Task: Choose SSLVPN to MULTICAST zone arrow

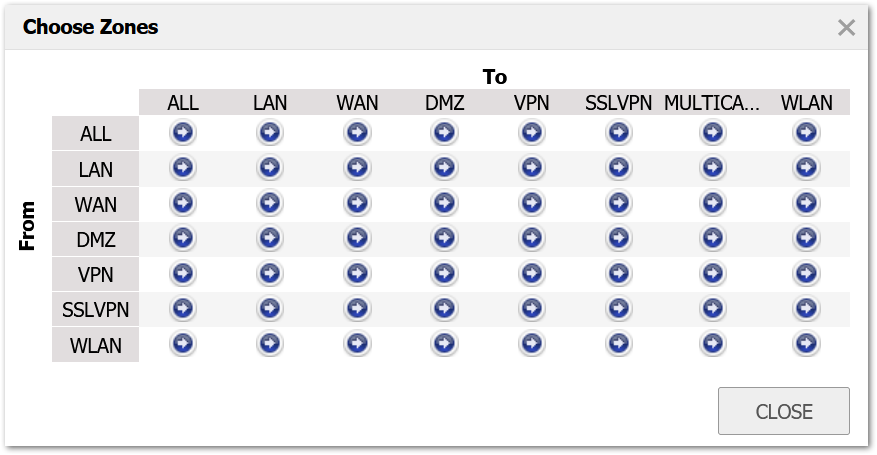Action: (x=713, y=309)
